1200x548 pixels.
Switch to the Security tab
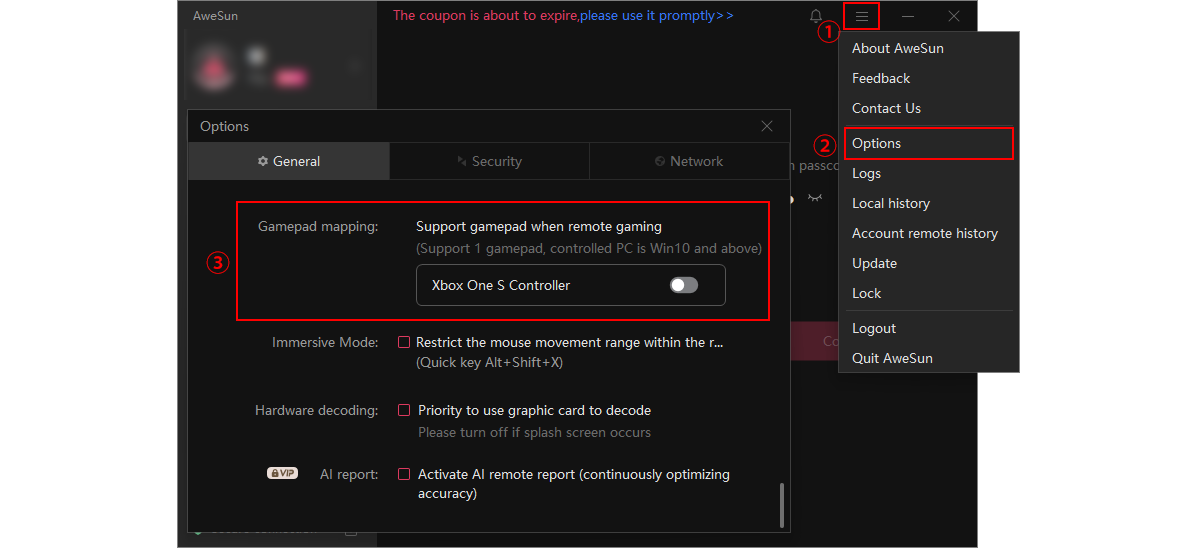click(489, 161)
